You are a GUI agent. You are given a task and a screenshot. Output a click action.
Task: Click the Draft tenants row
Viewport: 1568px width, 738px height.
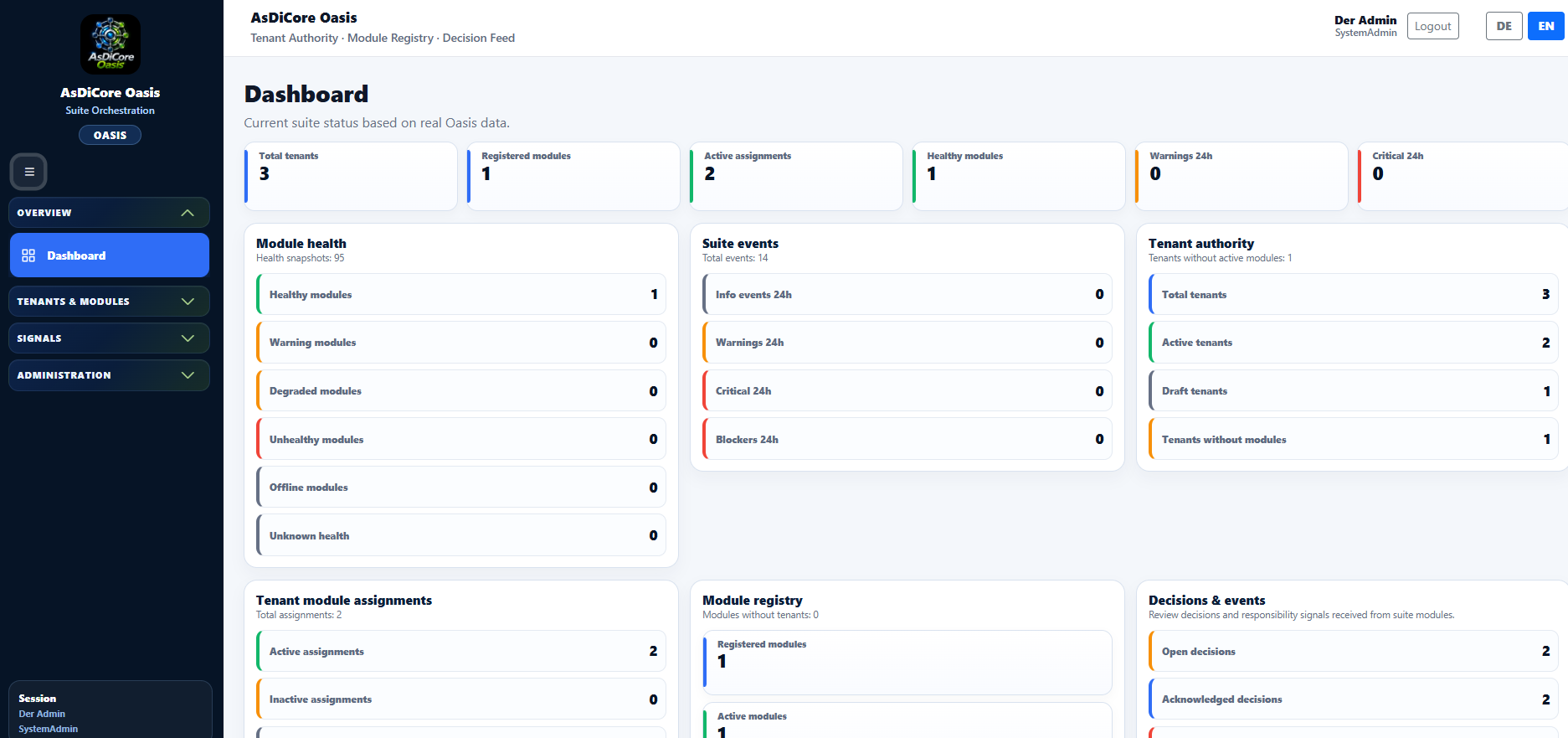pos(1354,391)
